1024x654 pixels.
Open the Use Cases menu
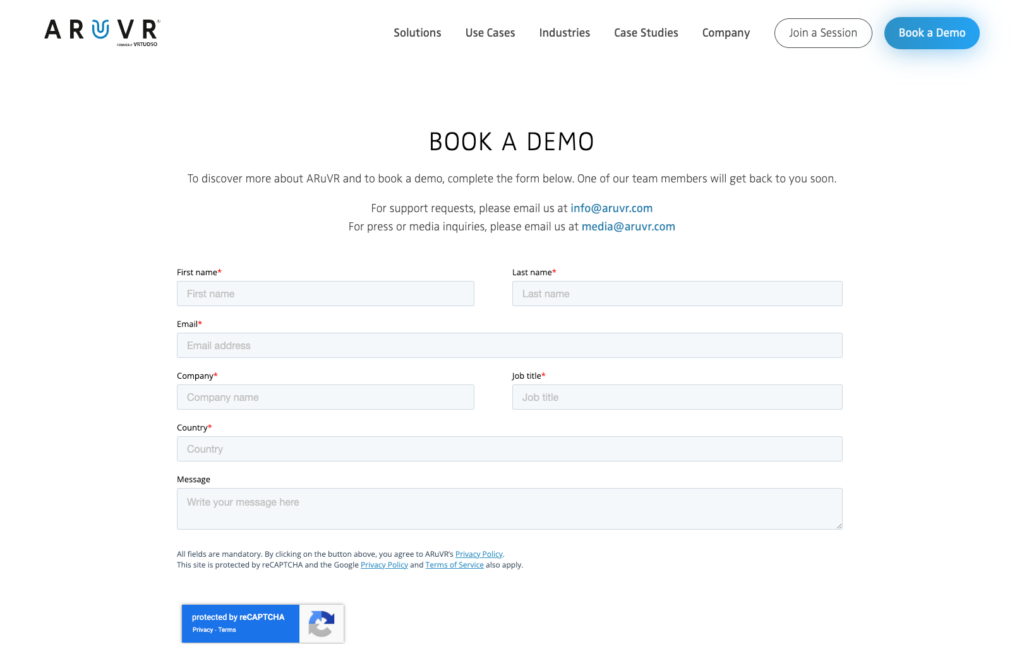490,33
